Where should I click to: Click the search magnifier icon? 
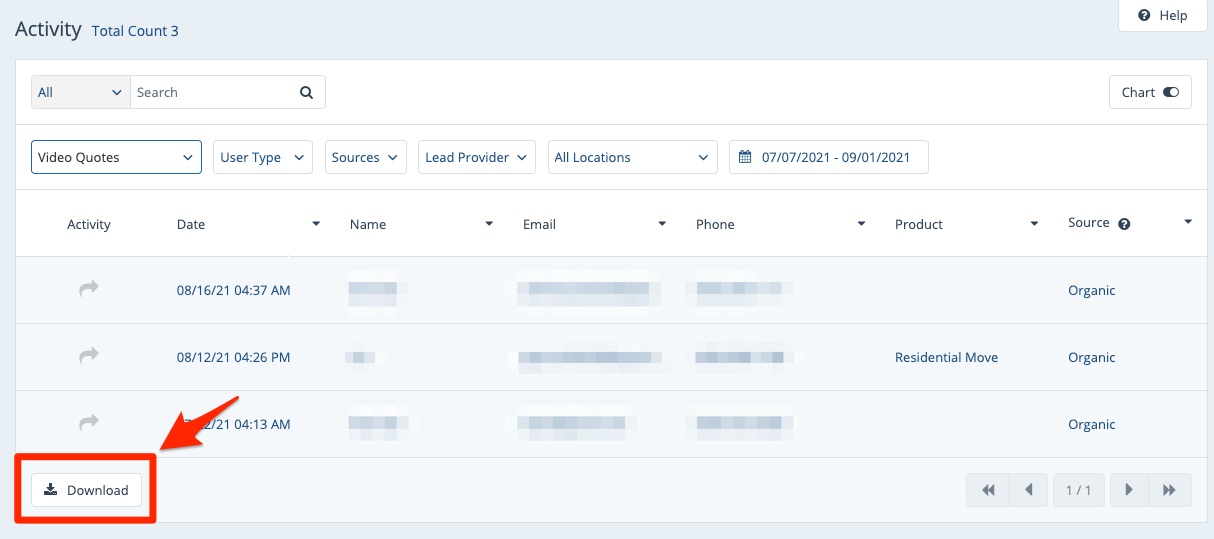coord(307,92)
